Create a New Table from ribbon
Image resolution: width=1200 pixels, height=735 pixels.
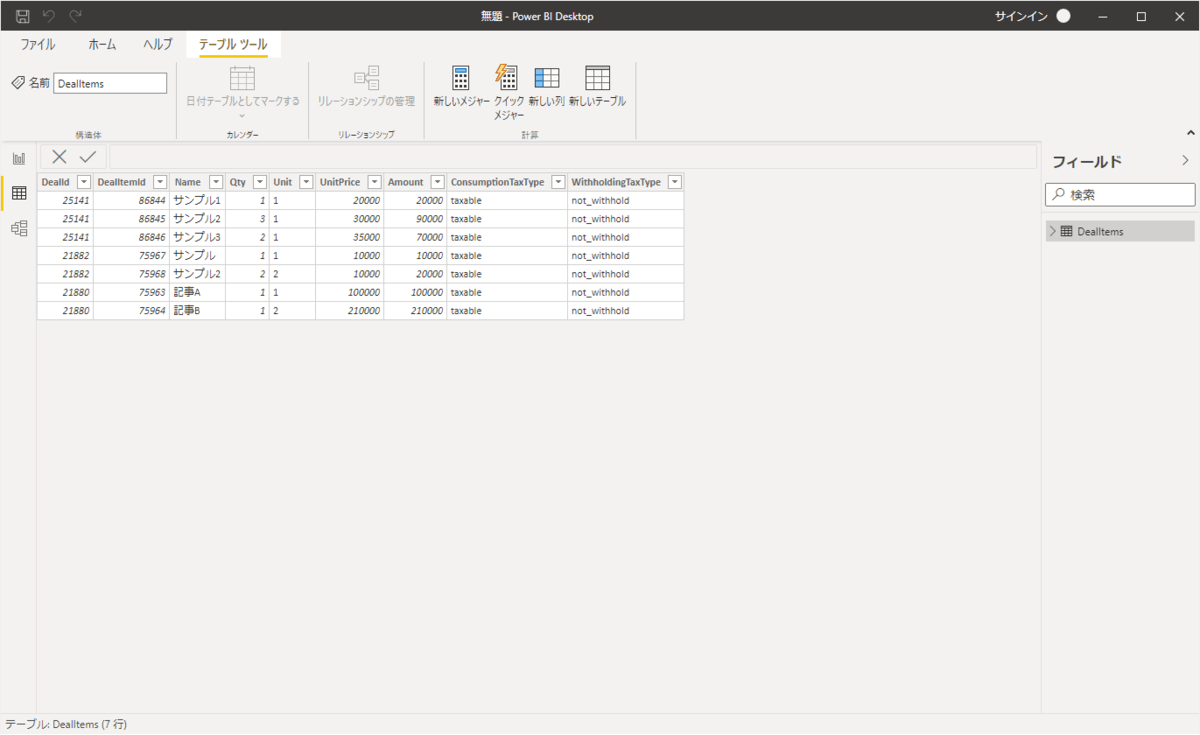tap(597, 79)
